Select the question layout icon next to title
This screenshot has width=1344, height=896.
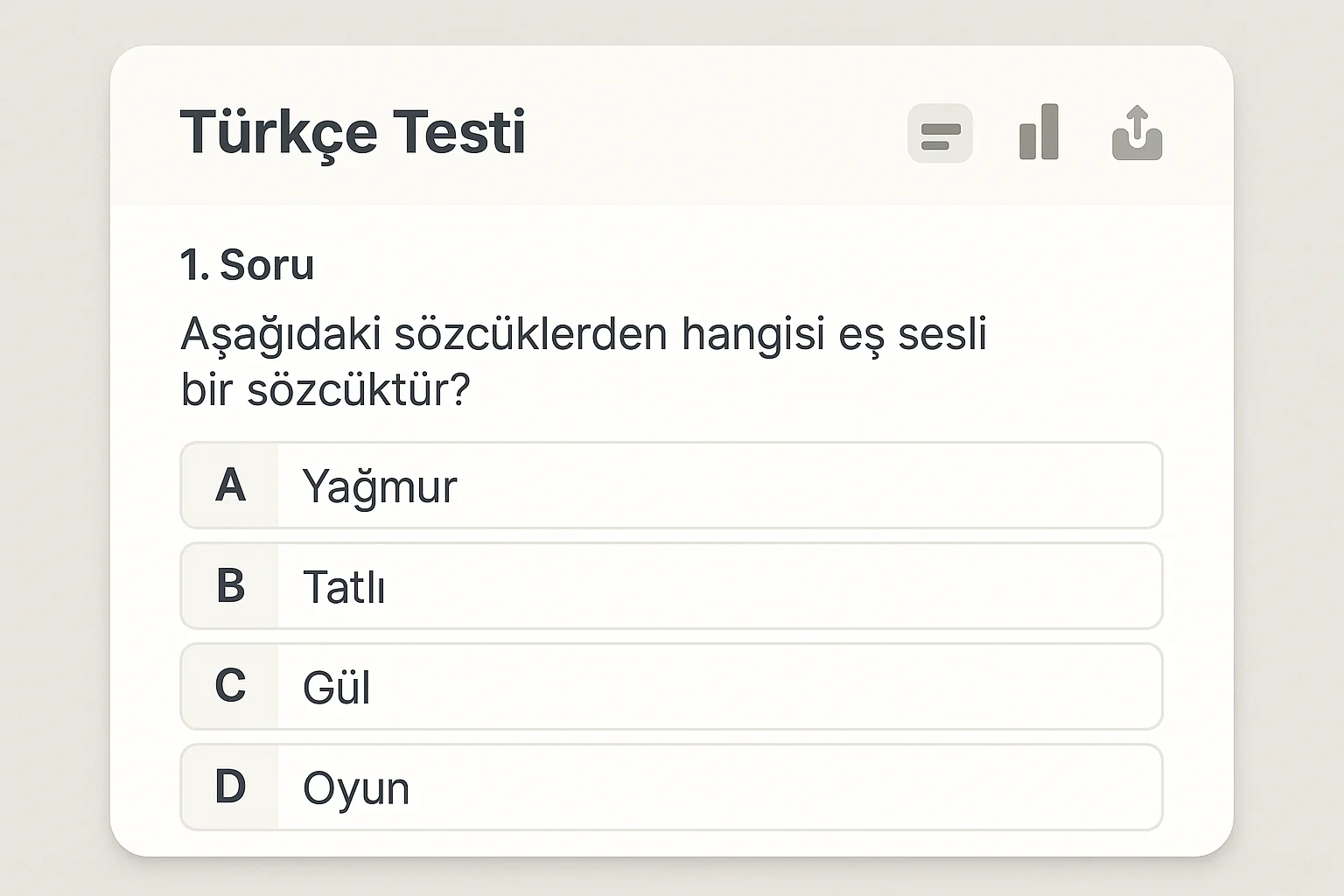941,133
